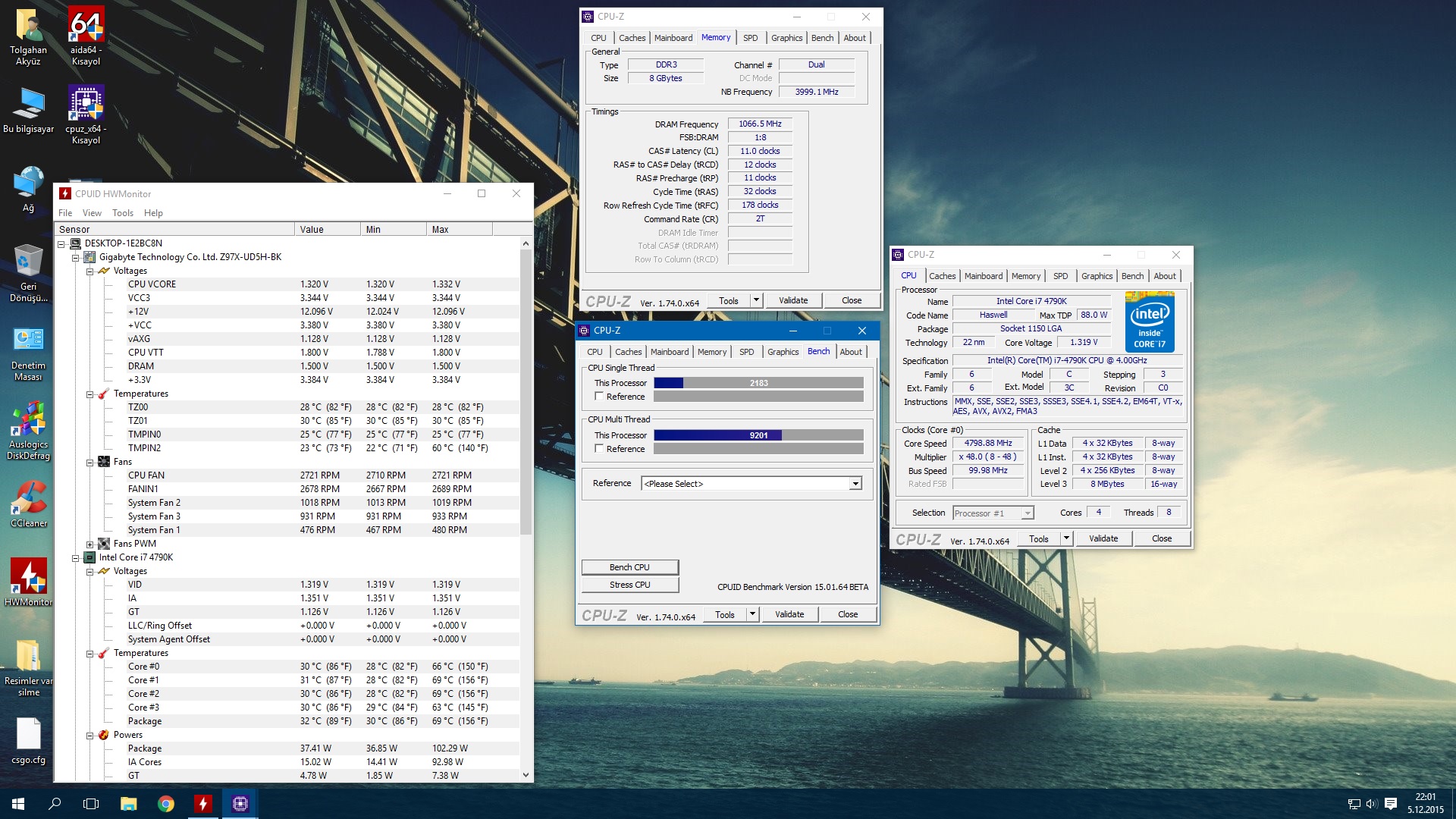This screenshot has width=1456, height=819.
Task: Collapse the Intel Core i7 4790K node
Action: coord(76,557)
